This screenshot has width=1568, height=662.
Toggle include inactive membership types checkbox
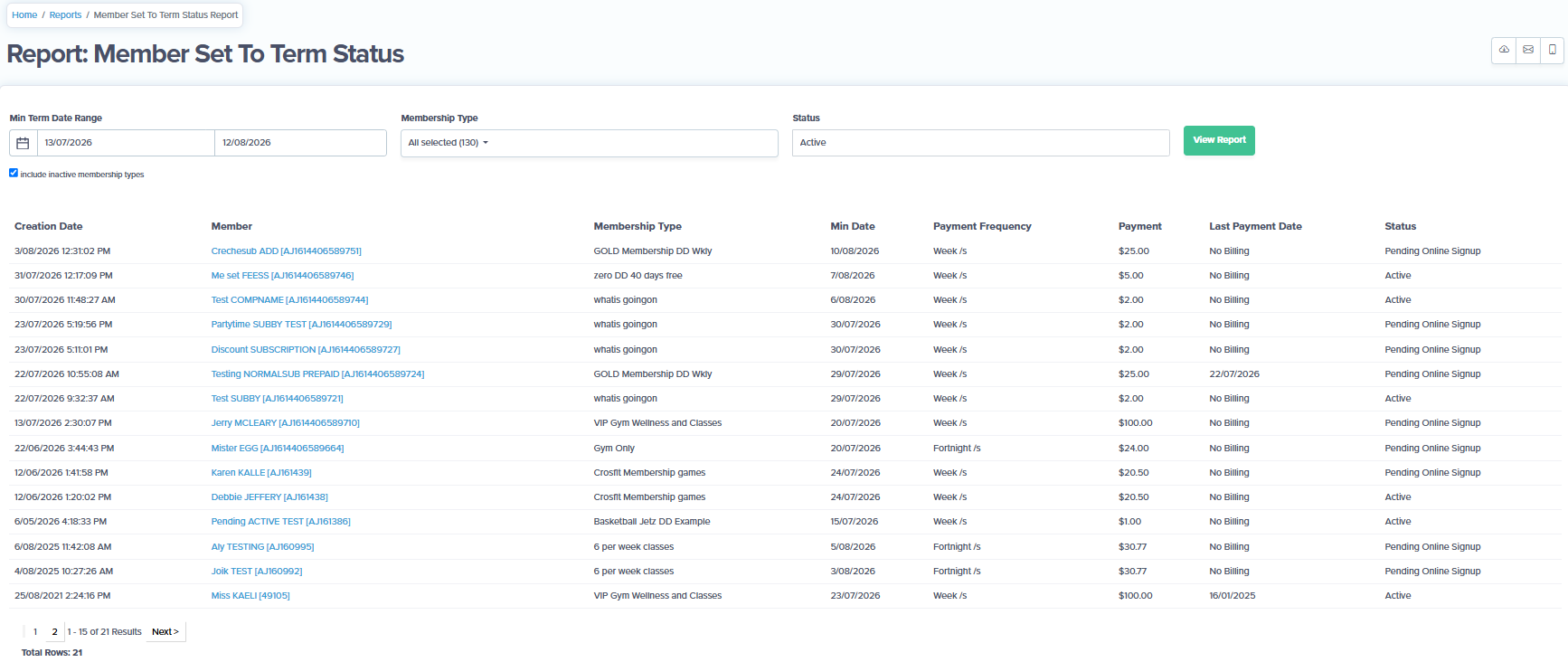[x=14, y=173]
